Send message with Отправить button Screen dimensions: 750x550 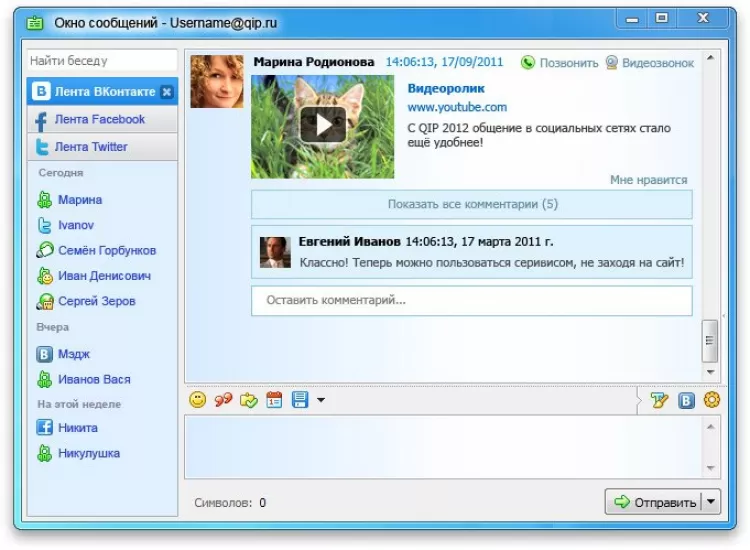[x=653, y=502]
